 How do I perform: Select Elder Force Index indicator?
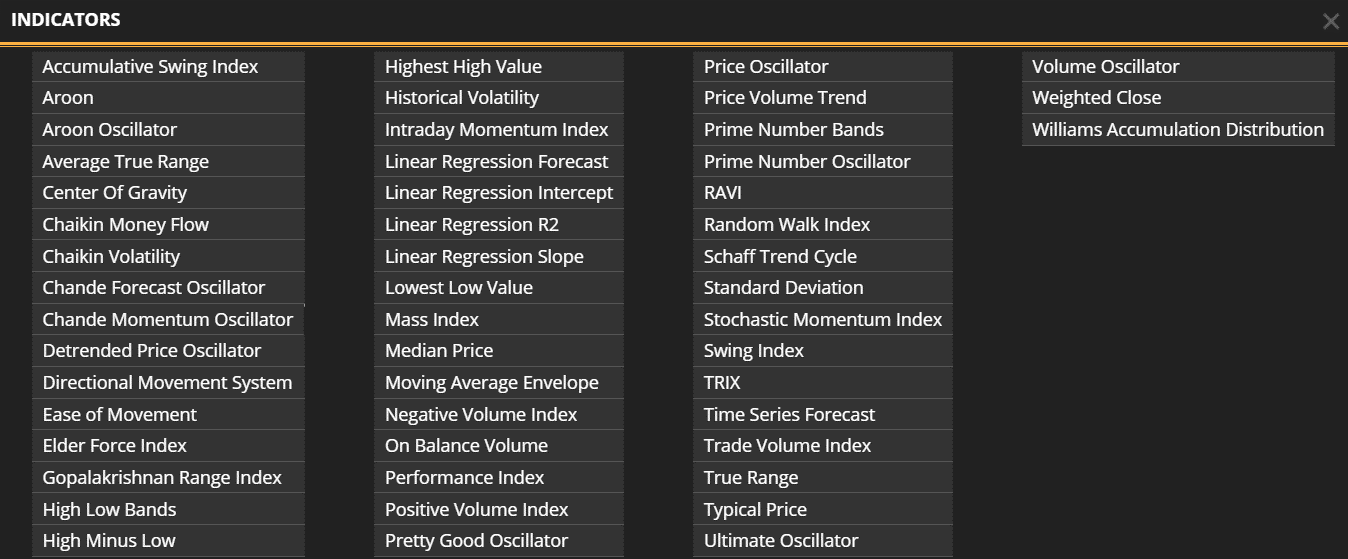(115, 446)
